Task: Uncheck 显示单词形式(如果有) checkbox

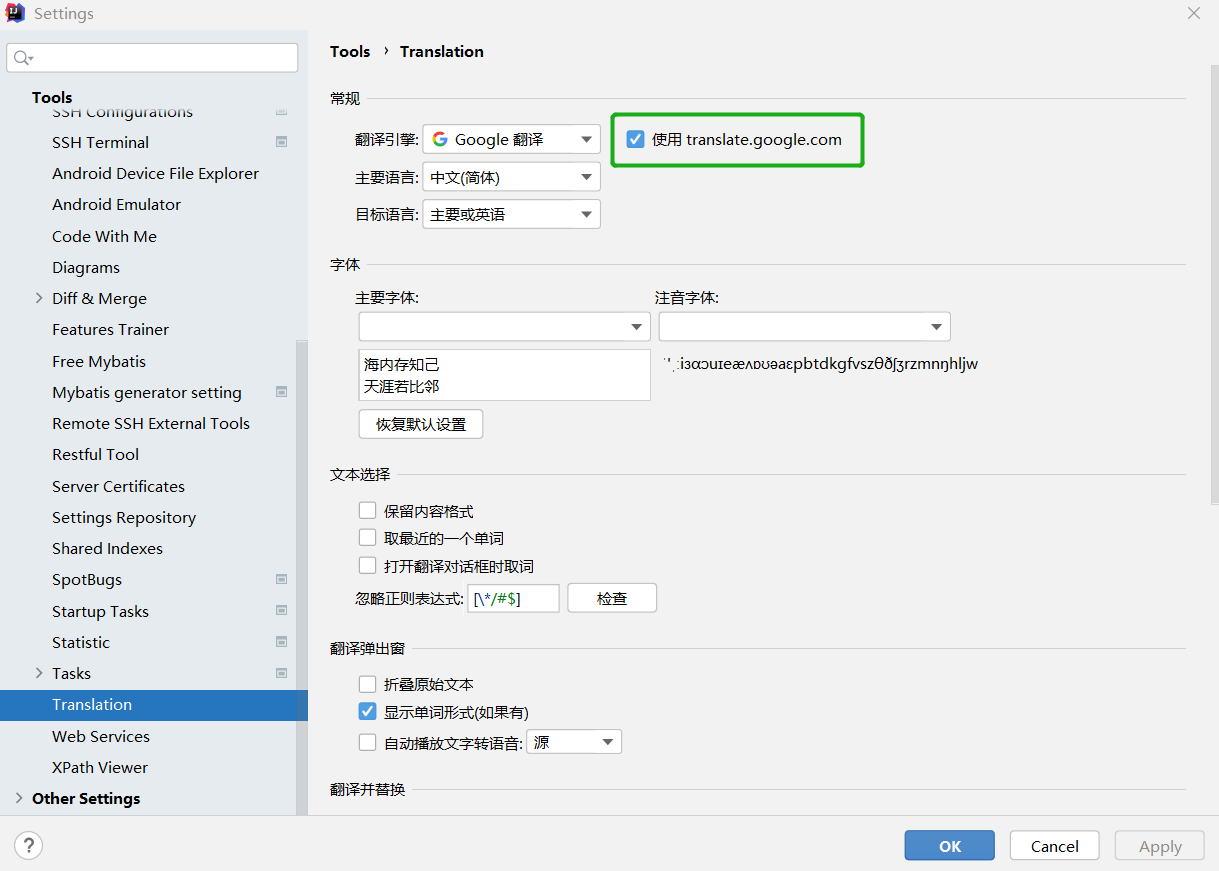Action: coord(367,712)
